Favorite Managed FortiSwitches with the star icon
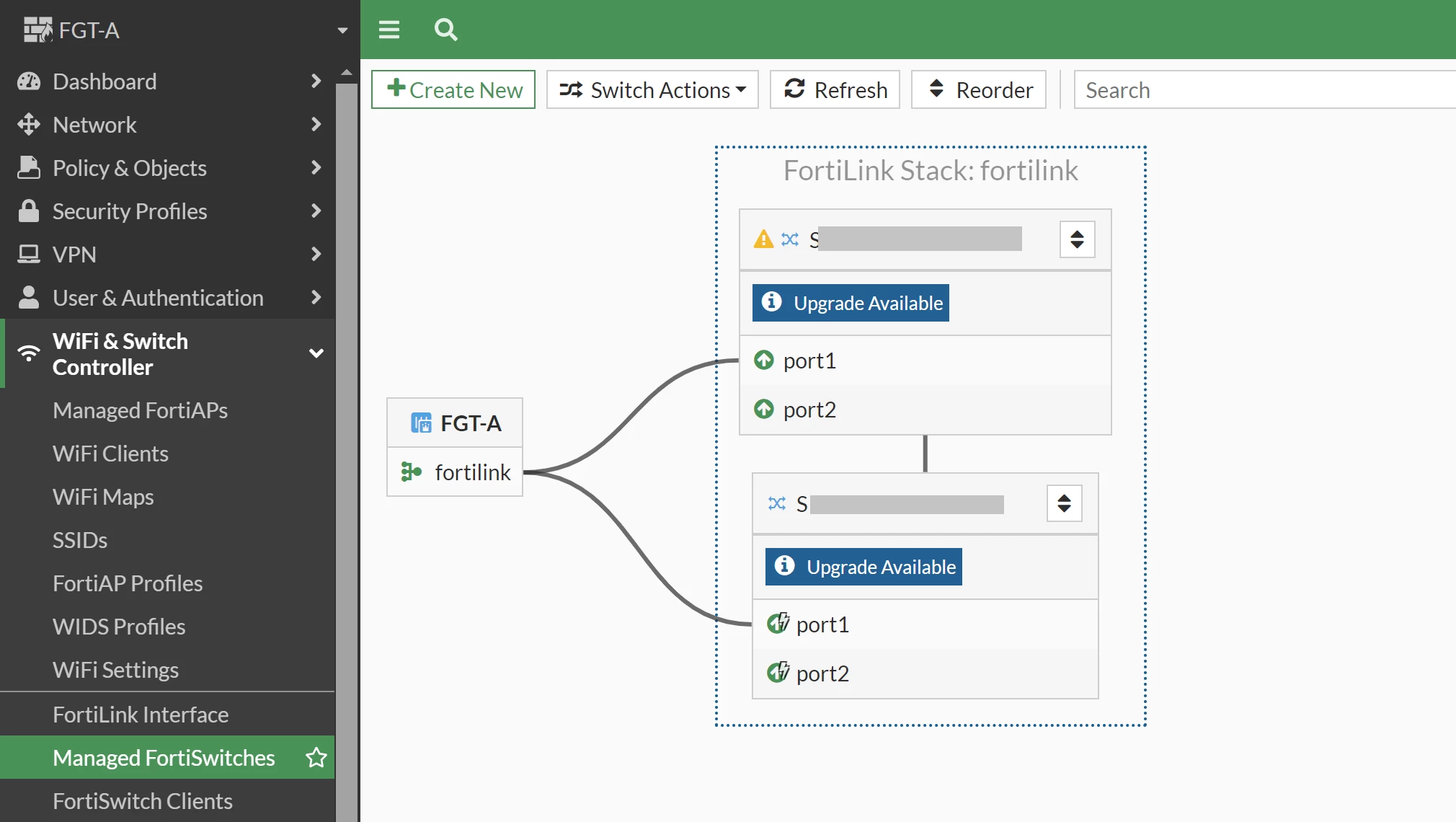This screenshot has height=822, width=1456. (x=316, y=757)
